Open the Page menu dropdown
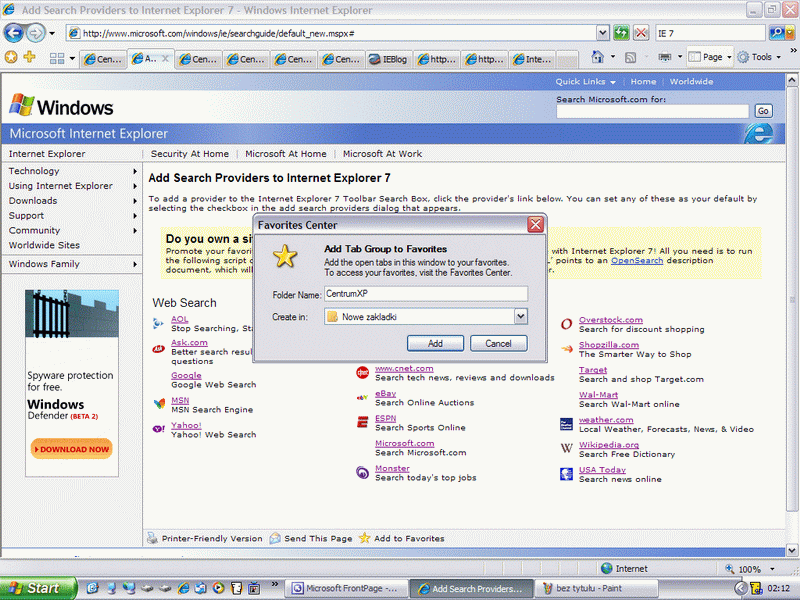The image size is (800, 600). (711, 58)
